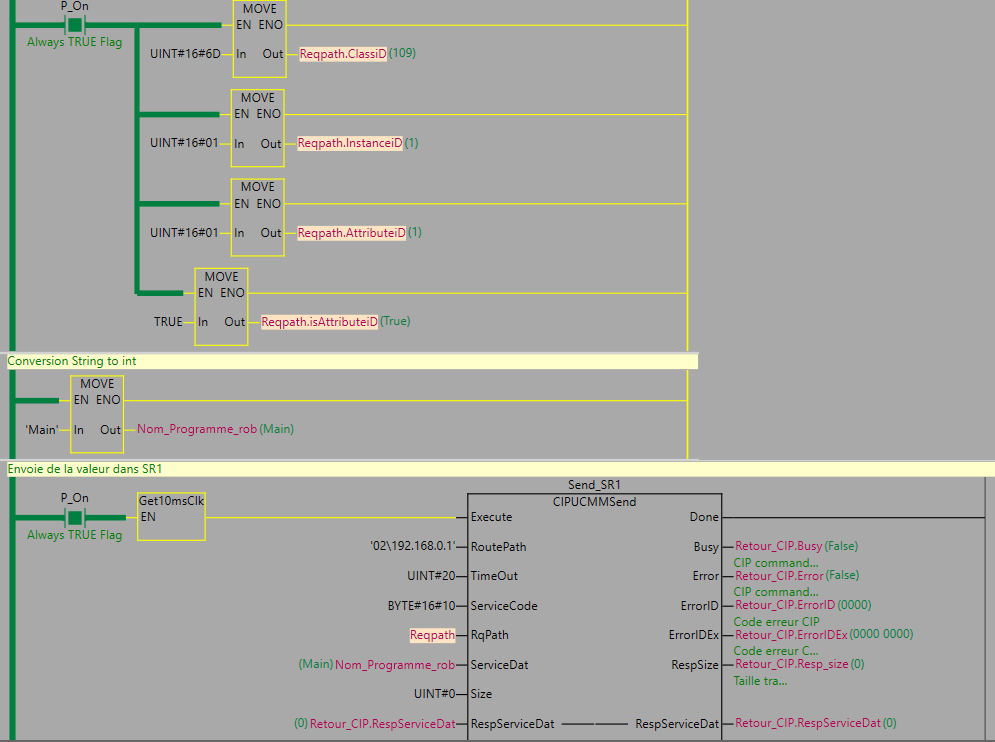Select the Reqpath variable on RqPath input
Screen dimensions: 995x742
[432, 635]
